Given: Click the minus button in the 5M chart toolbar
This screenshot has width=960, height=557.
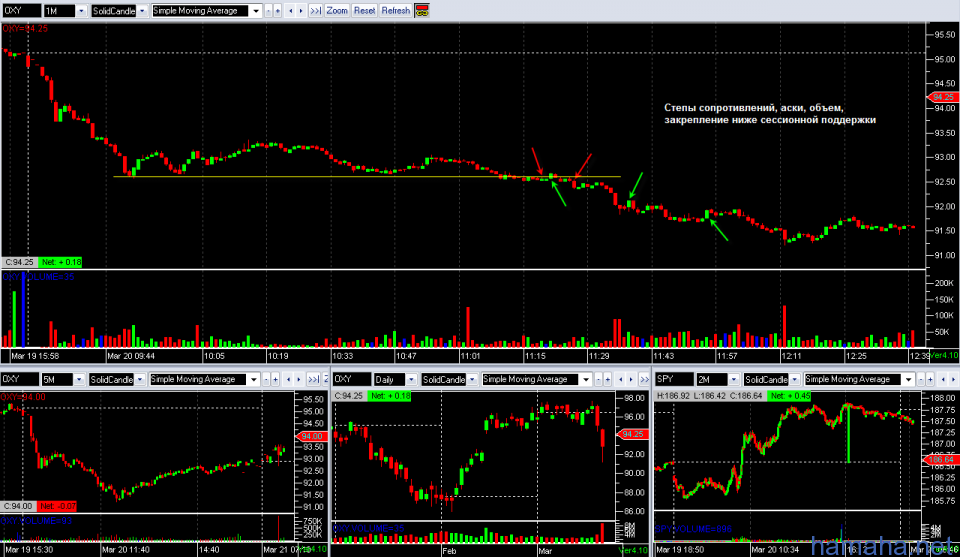Looking at the screenshot, I should tap(266, 379).
